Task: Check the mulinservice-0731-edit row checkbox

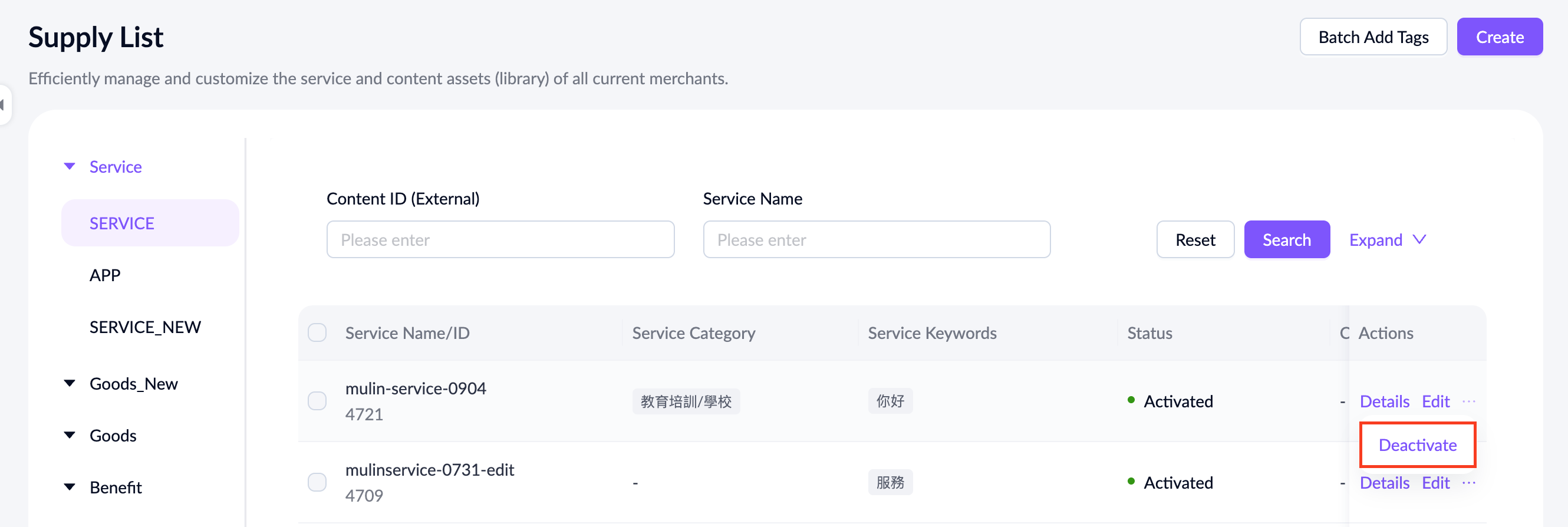Action: 317,483
